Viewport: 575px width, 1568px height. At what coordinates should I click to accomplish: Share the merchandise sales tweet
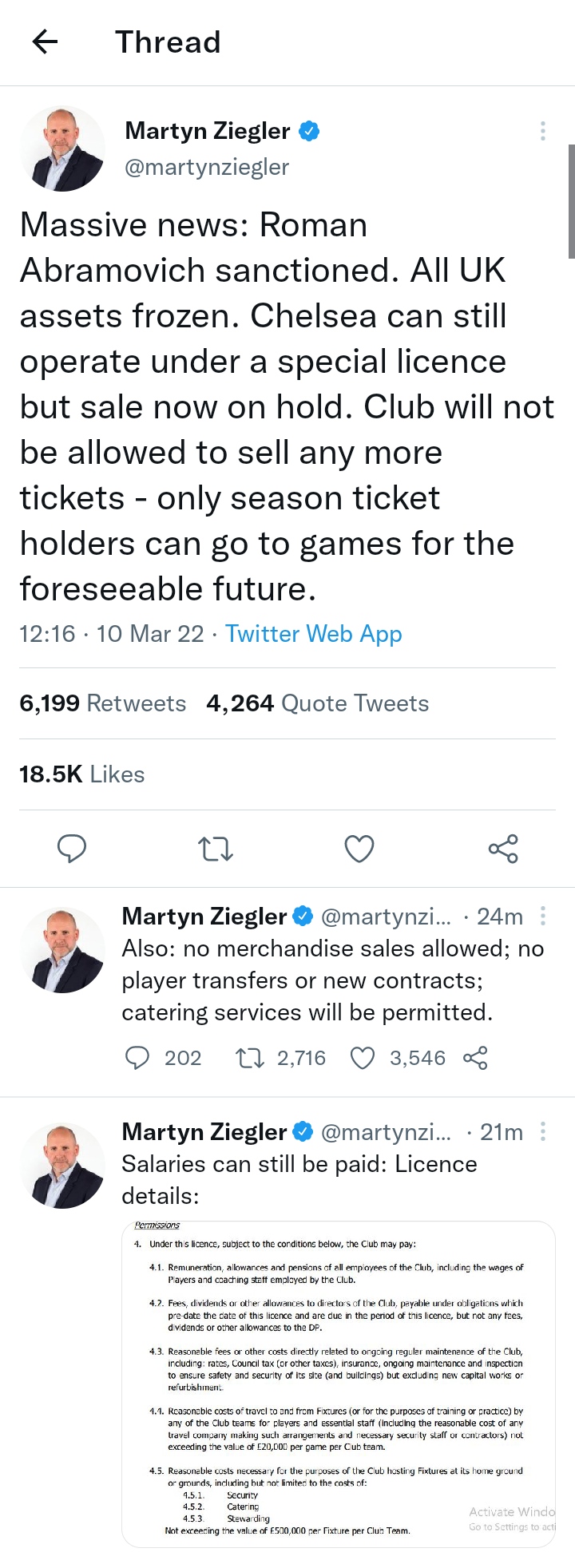tap(475, 1058)
